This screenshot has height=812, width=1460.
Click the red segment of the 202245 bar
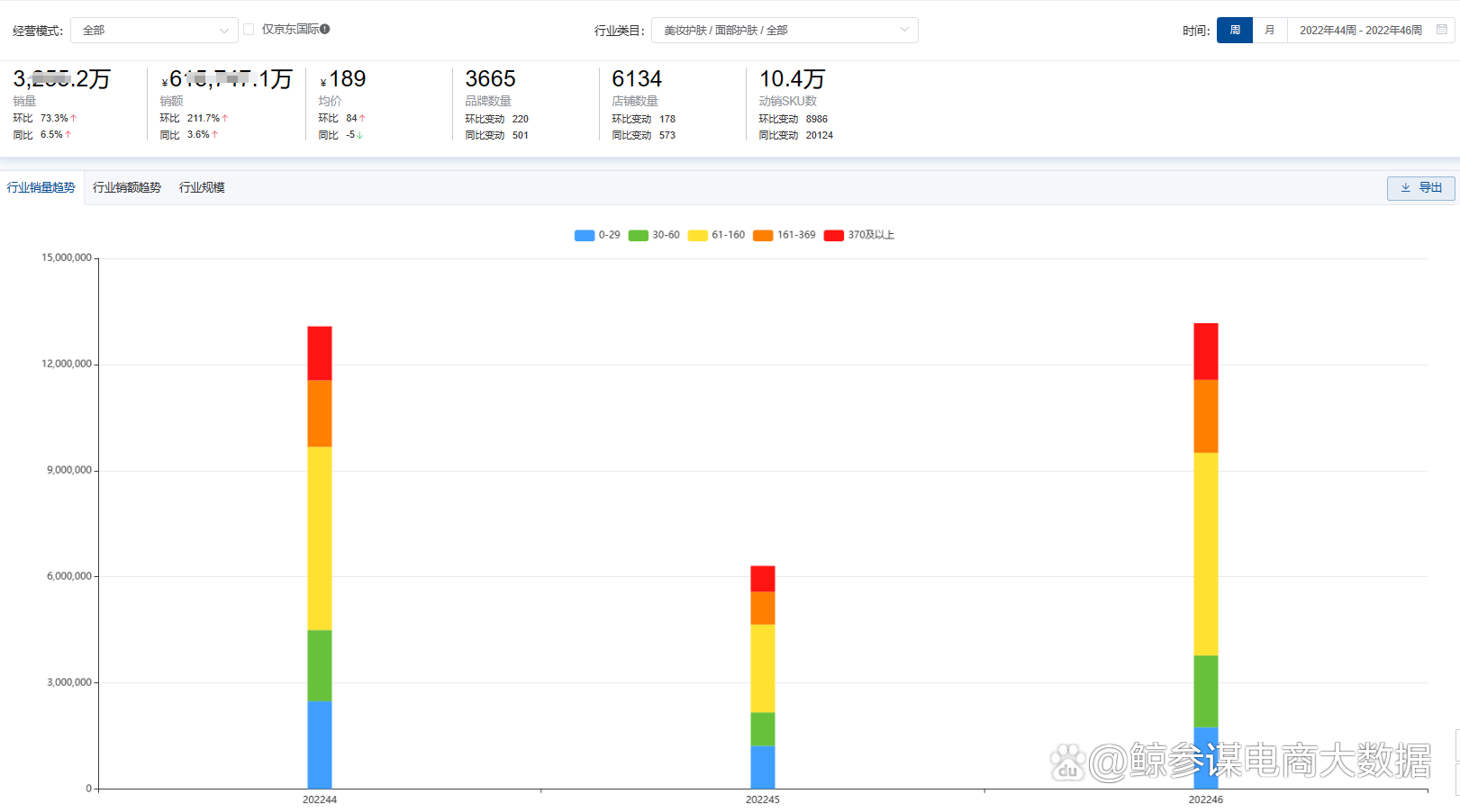[763, 579]
